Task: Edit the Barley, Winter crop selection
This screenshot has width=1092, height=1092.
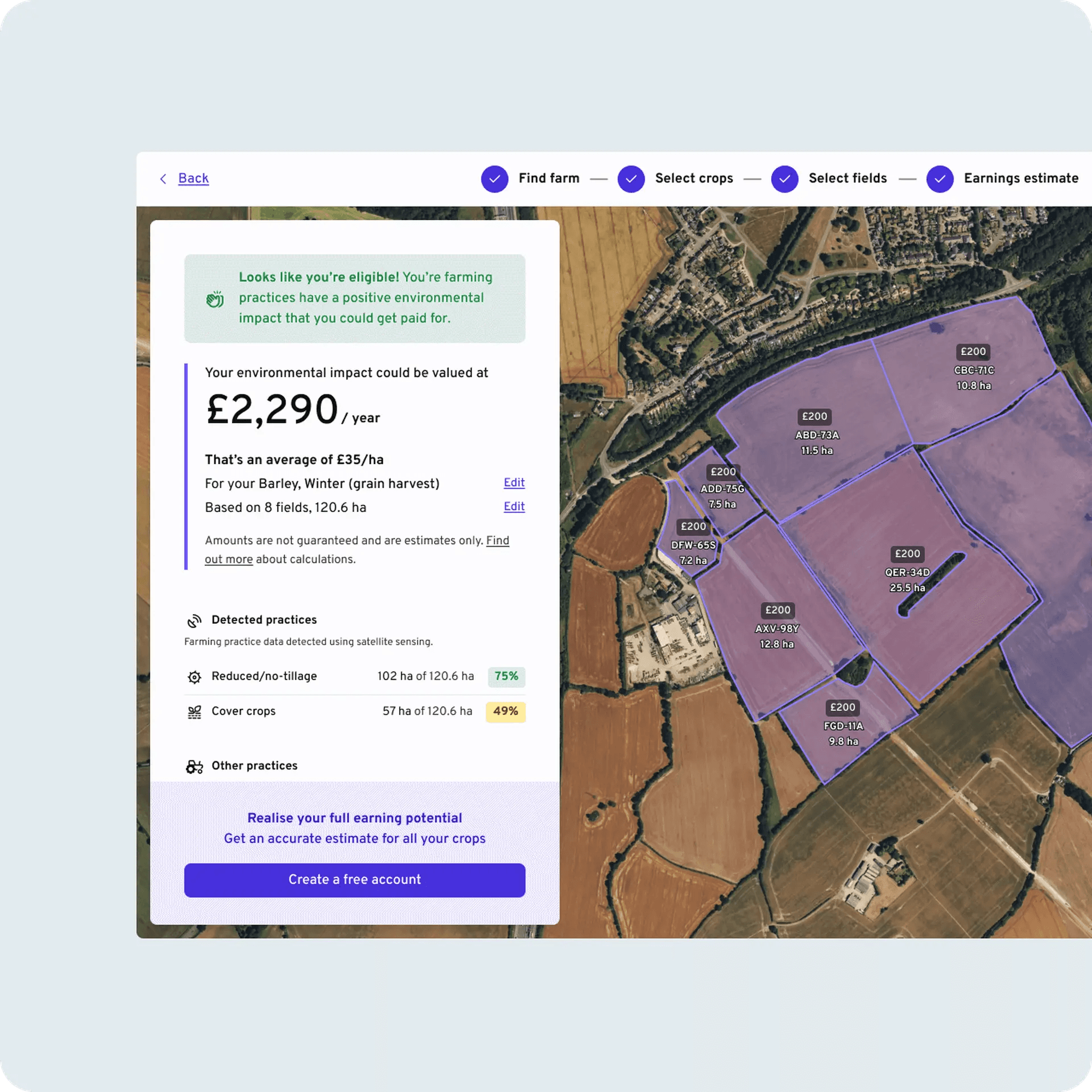Action: [x=514, y=483]
